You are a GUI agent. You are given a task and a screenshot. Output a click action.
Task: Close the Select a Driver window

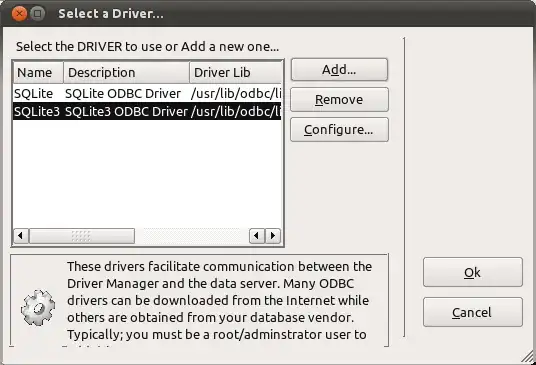tap(19, 14)
